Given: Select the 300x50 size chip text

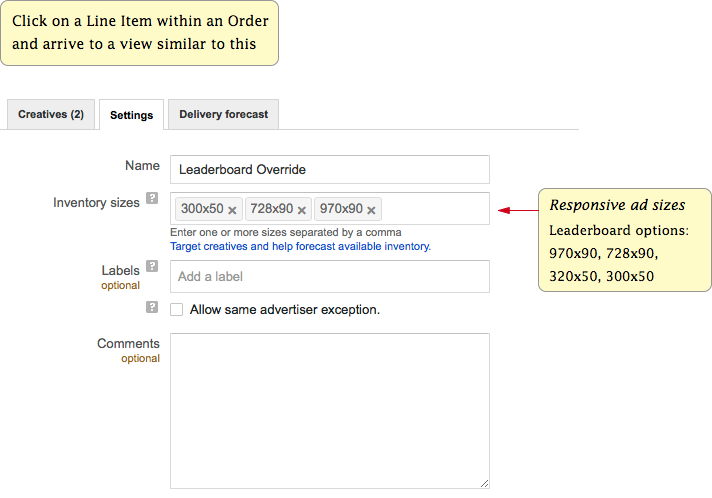Looking at the screenshot, I should 202,209.
